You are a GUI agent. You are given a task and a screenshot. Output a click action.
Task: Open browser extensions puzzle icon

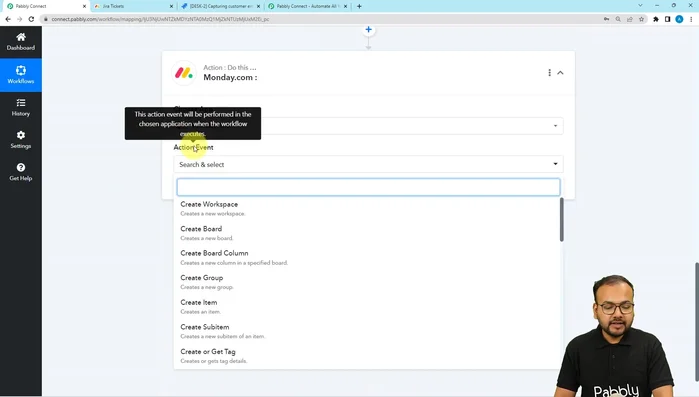pyautogui.click(x=656, y=19)
